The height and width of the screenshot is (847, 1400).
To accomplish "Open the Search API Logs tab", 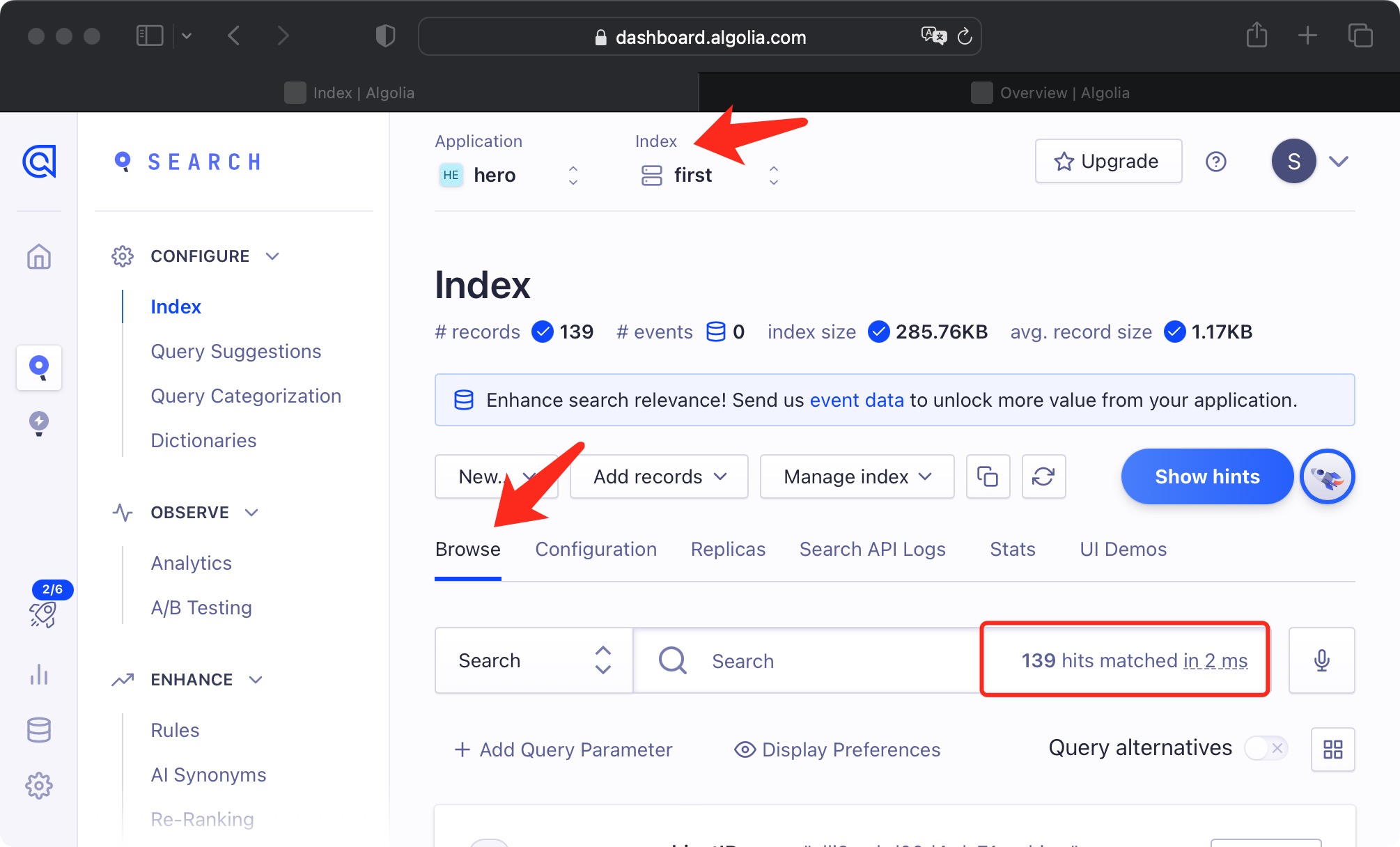I will point(872,550).
